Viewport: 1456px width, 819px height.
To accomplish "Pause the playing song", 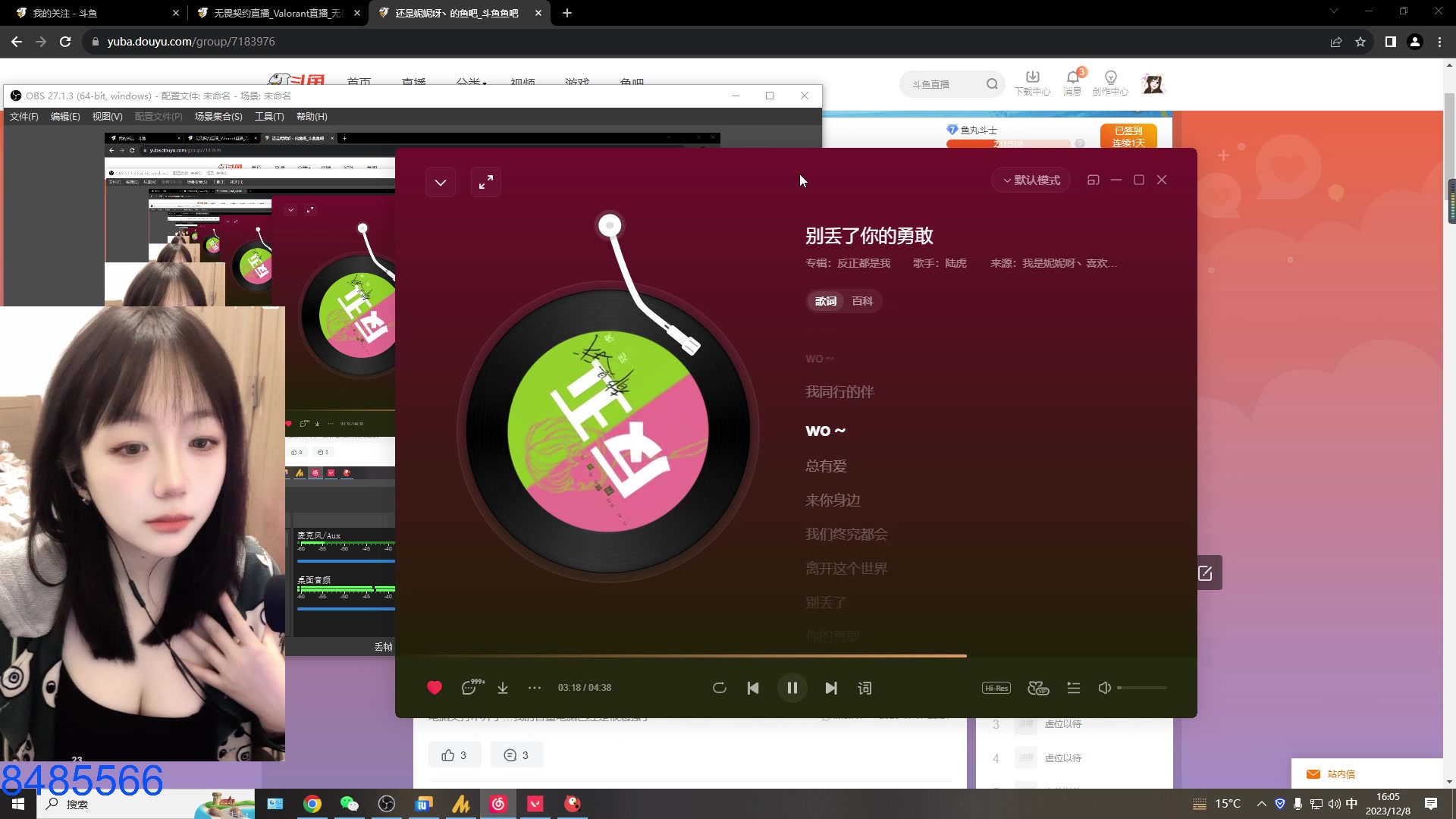I will coord(792,688).
